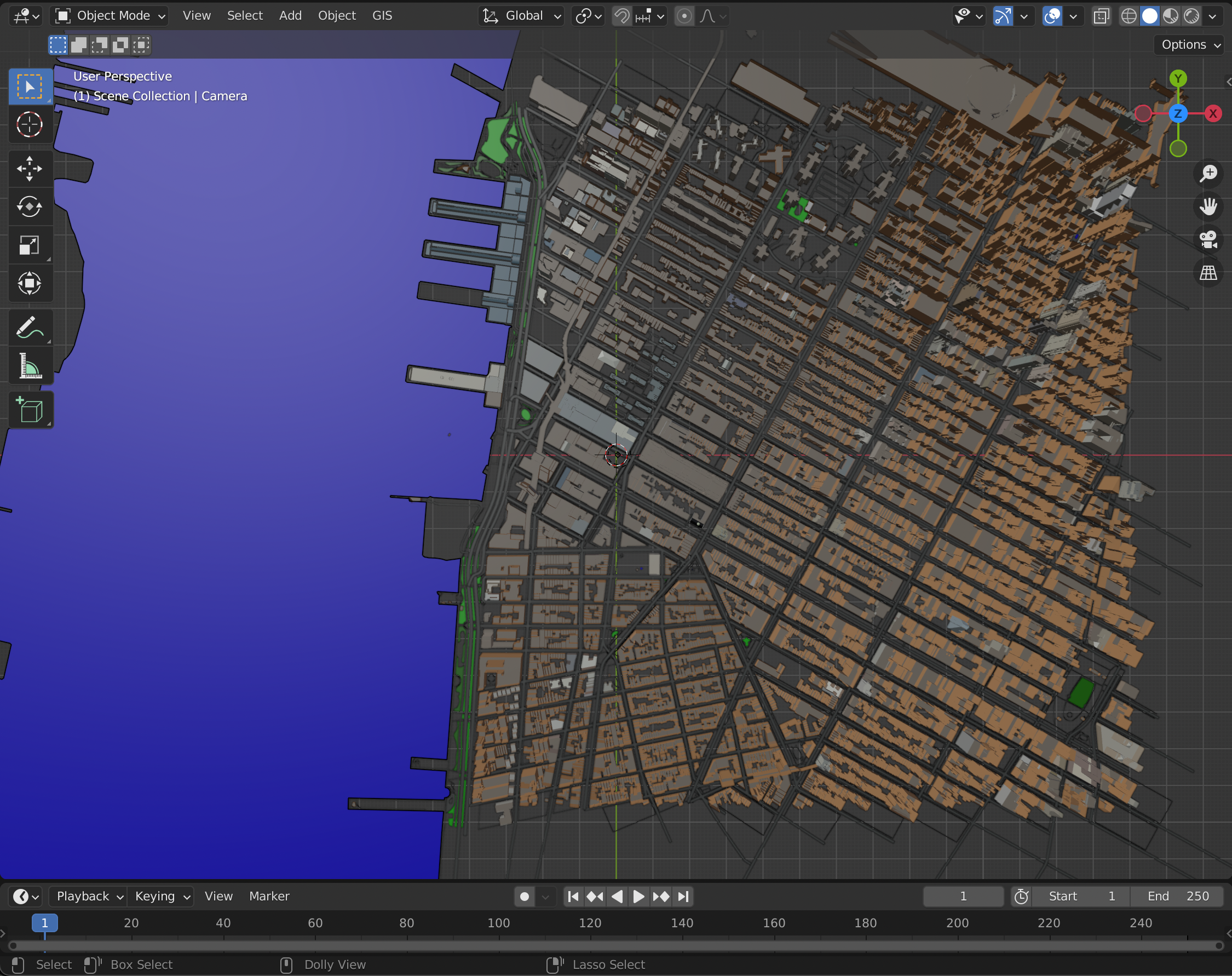Click the pan hand viewport icon

coord(1208,206)
